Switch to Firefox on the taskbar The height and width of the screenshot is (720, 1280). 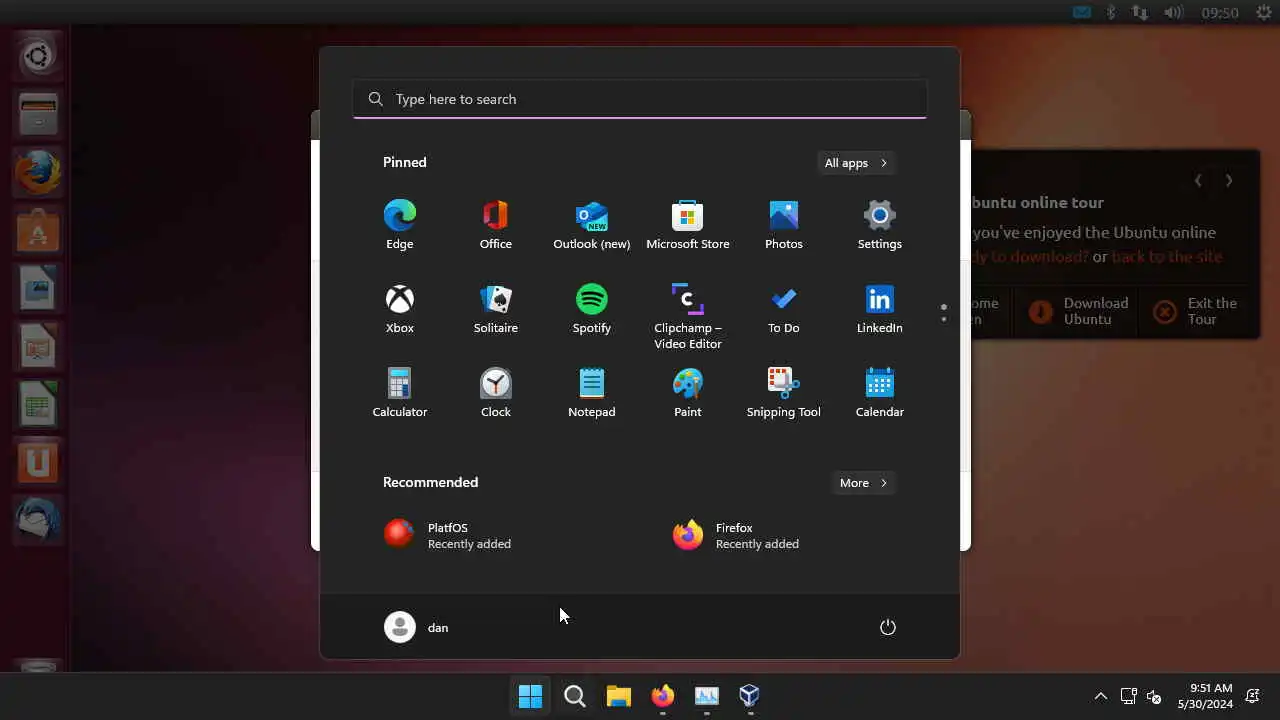pos(662,696)
